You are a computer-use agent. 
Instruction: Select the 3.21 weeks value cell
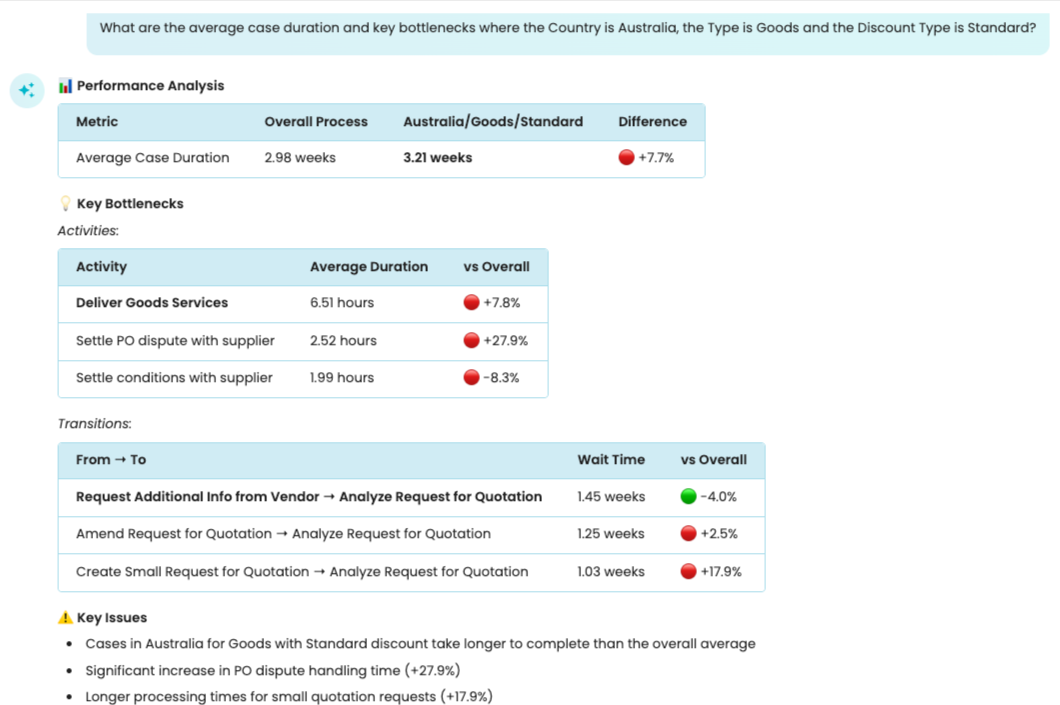437,158
